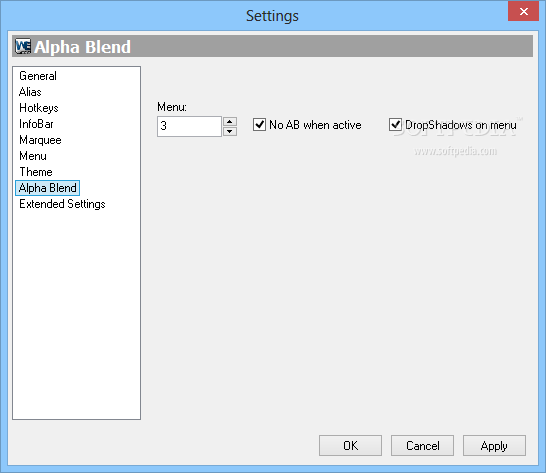Open the Hotkeys settings page
The width and height of the screenshot is (546, 473).
point(39,108)
